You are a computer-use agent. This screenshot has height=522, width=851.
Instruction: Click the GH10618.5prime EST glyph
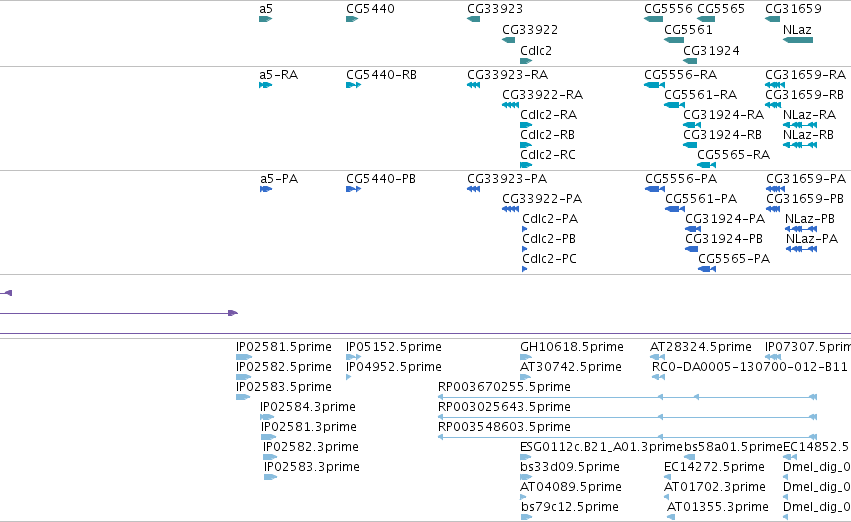pos(526,357)
